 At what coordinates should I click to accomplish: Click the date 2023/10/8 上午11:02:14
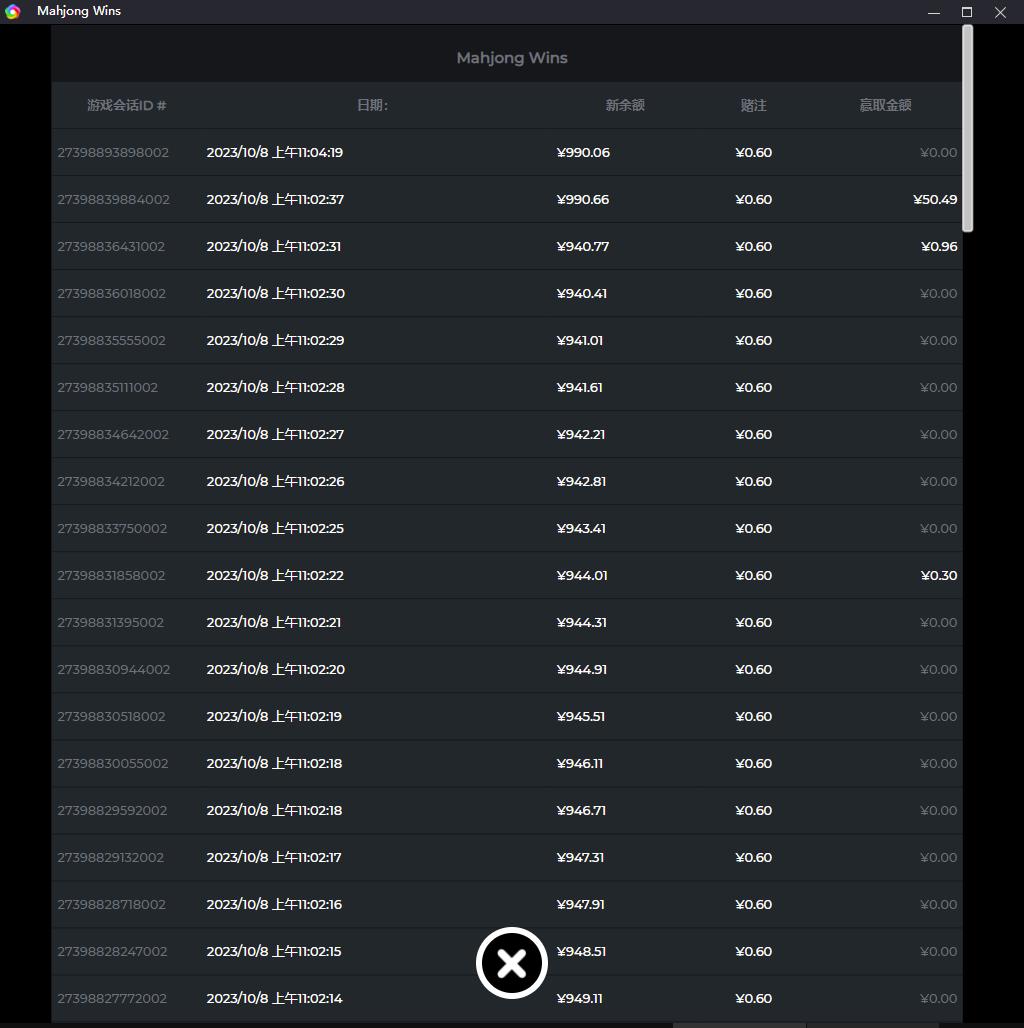point(274,998)
